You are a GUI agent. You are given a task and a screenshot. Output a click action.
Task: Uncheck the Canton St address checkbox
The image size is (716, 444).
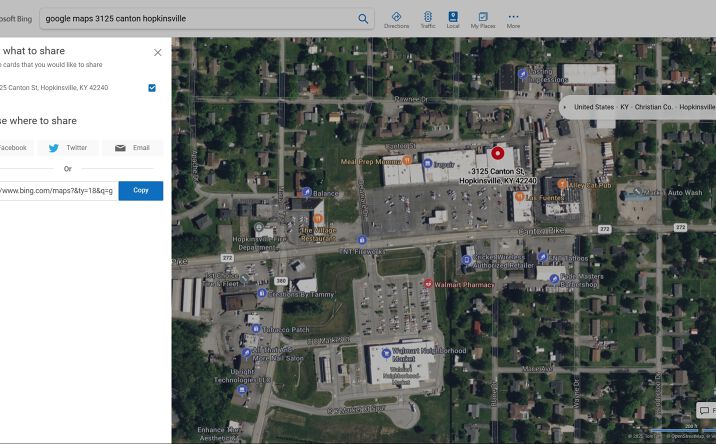pos(152,88)
